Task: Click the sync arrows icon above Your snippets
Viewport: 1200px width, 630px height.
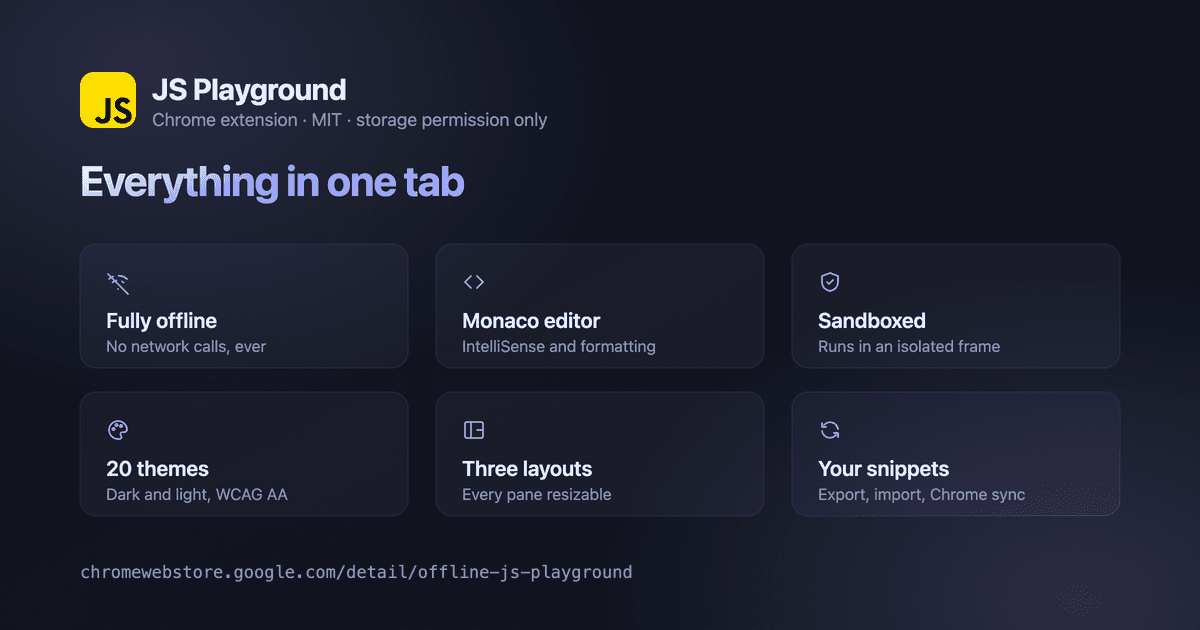Action: click(x=830, y=430)
